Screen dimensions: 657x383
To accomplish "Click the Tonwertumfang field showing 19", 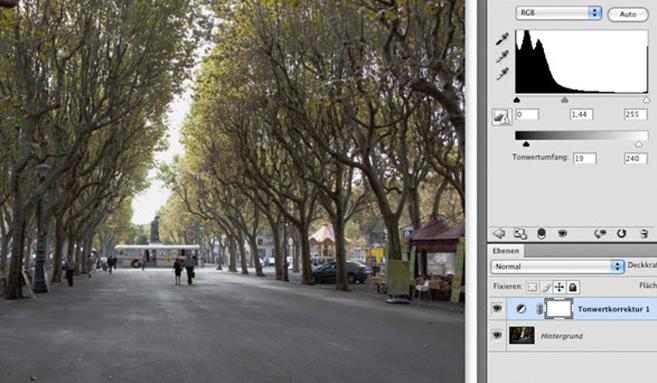I will 585,158.
